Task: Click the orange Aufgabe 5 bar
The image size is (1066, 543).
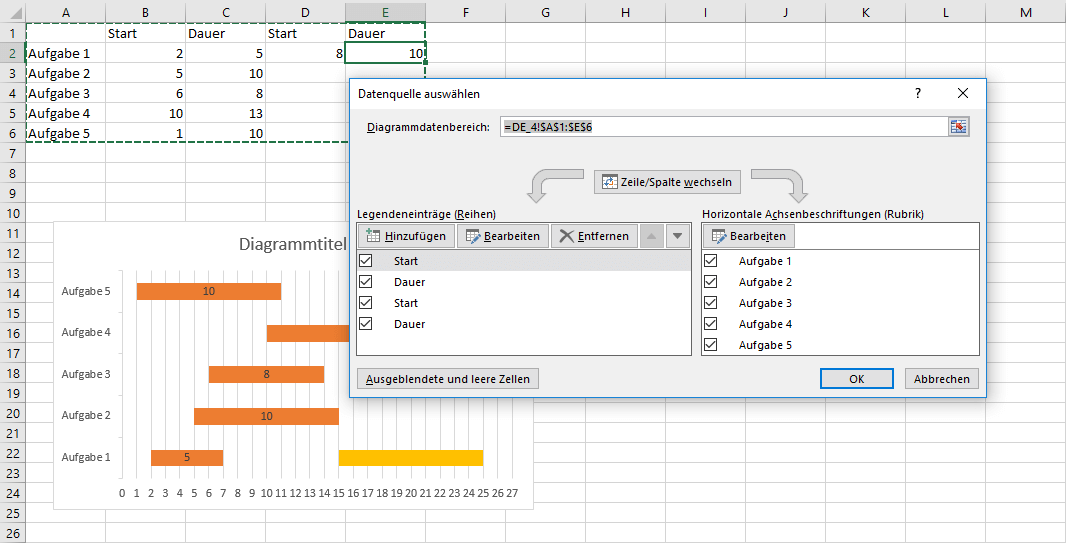Action: [209, 292]
